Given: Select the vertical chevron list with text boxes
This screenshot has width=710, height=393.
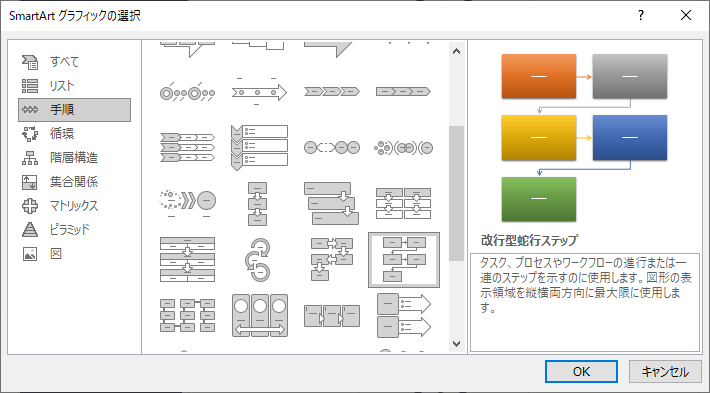Looking at the screenshot, I should (259, 148).
